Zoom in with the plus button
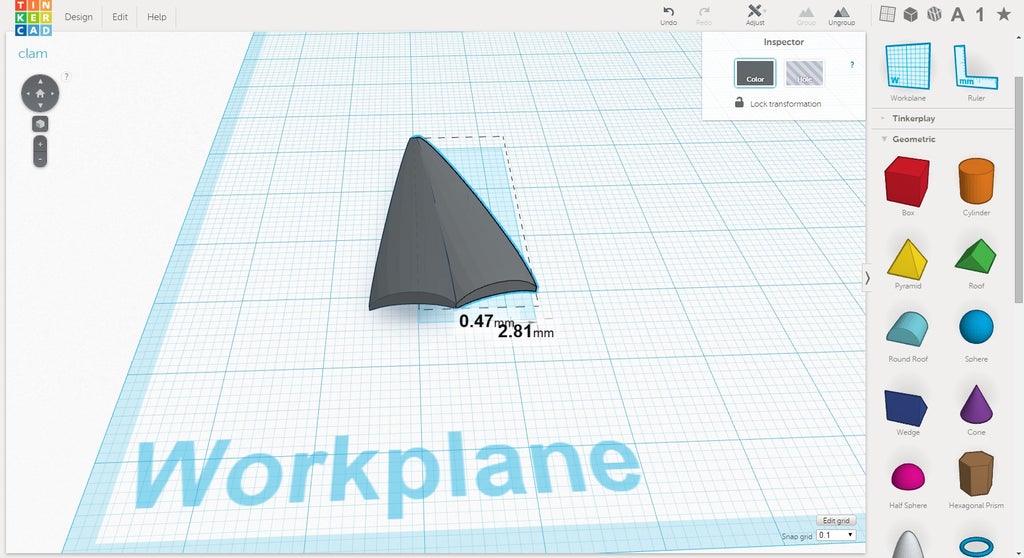Screen dimensions: 1024x558 coord(40,144)
